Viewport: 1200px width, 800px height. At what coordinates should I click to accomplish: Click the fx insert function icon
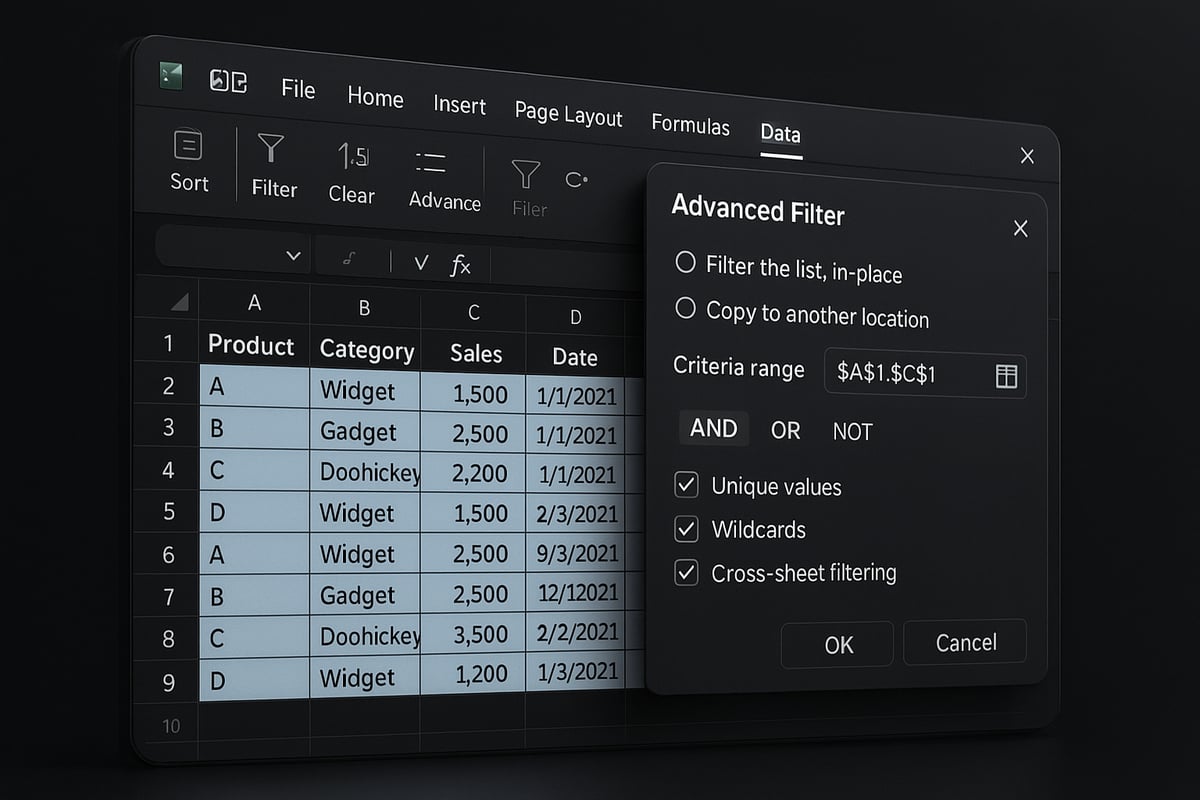coord(461,265)
